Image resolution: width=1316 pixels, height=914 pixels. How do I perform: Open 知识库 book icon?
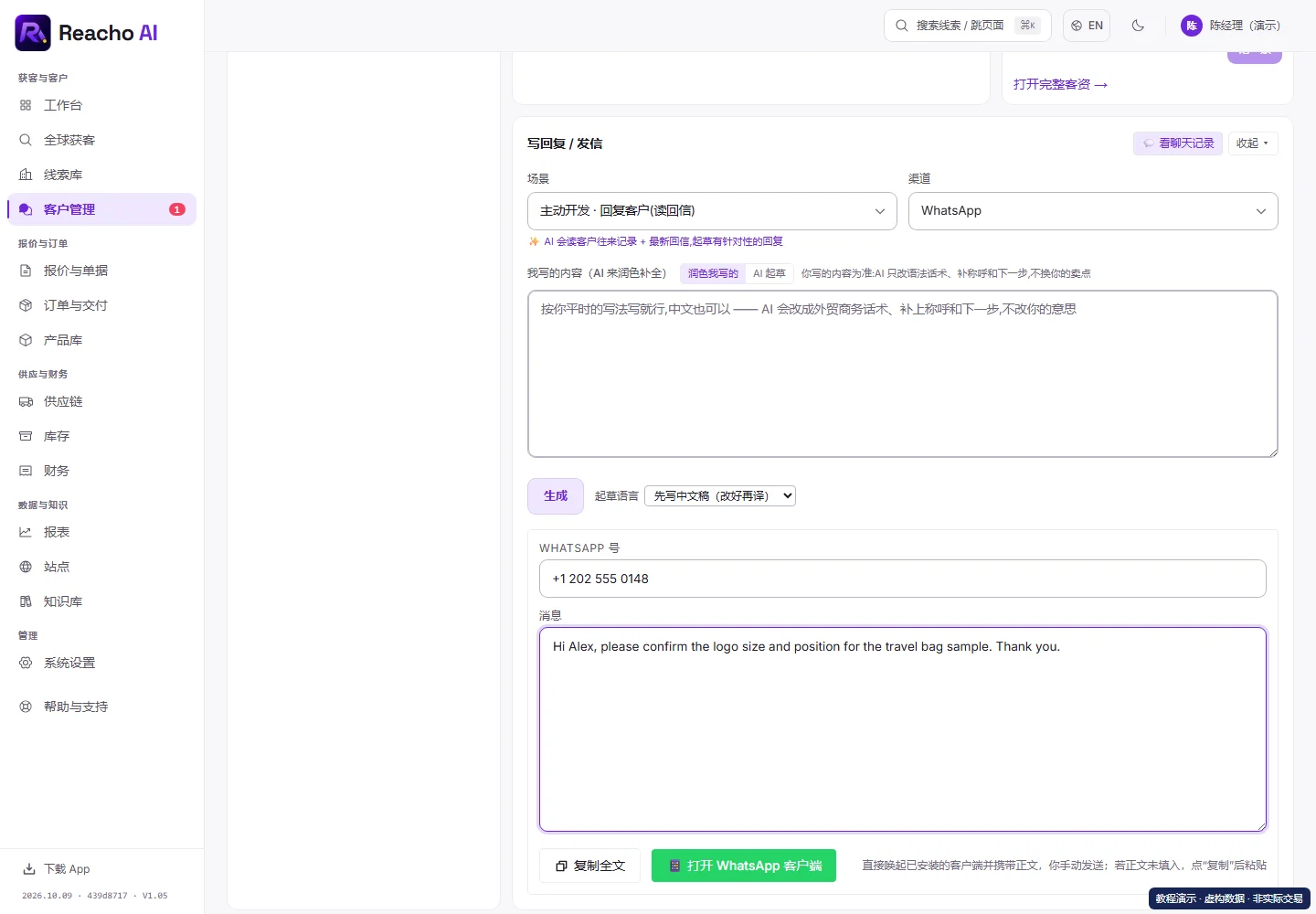coord(26,601)
